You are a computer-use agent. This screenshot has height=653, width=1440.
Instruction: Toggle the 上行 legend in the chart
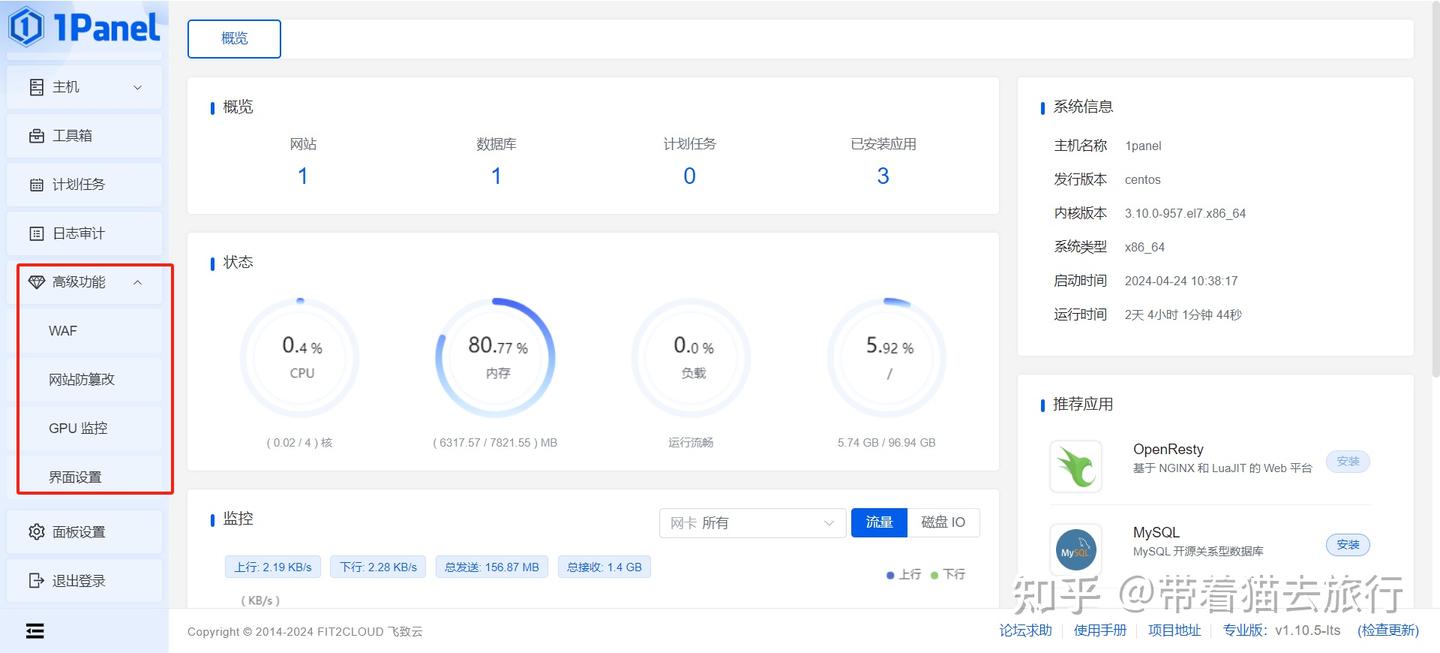tap(903, 574)
